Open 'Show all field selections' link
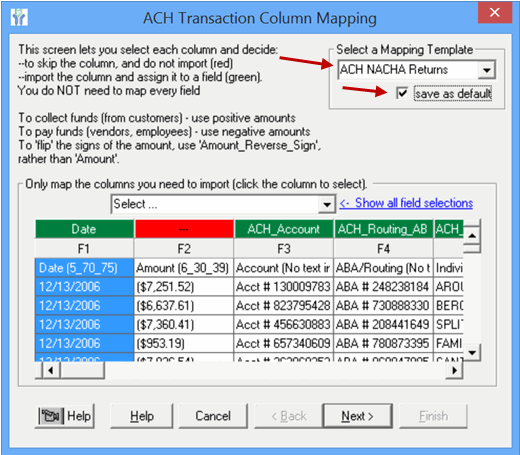Screen dimensions: 520x455 coord(406,203)
